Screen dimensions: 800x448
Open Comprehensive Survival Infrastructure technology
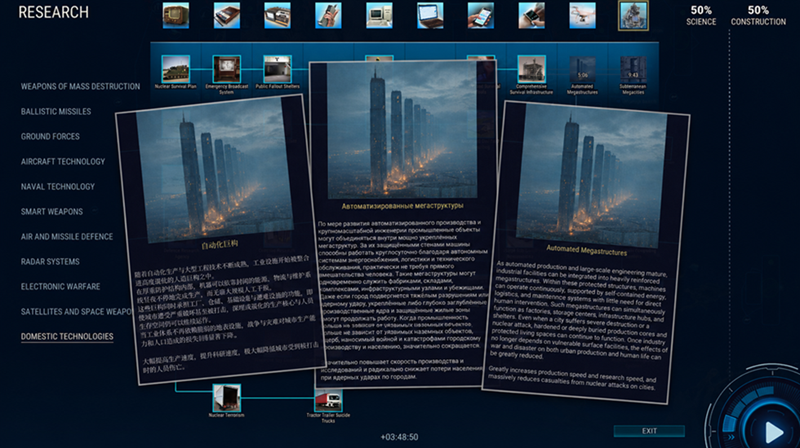pos(532,69)
